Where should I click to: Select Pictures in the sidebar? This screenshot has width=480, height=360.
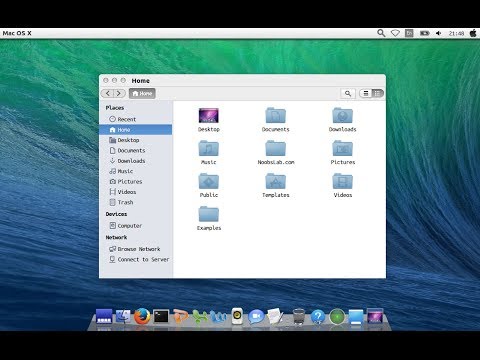click(136, 181)
